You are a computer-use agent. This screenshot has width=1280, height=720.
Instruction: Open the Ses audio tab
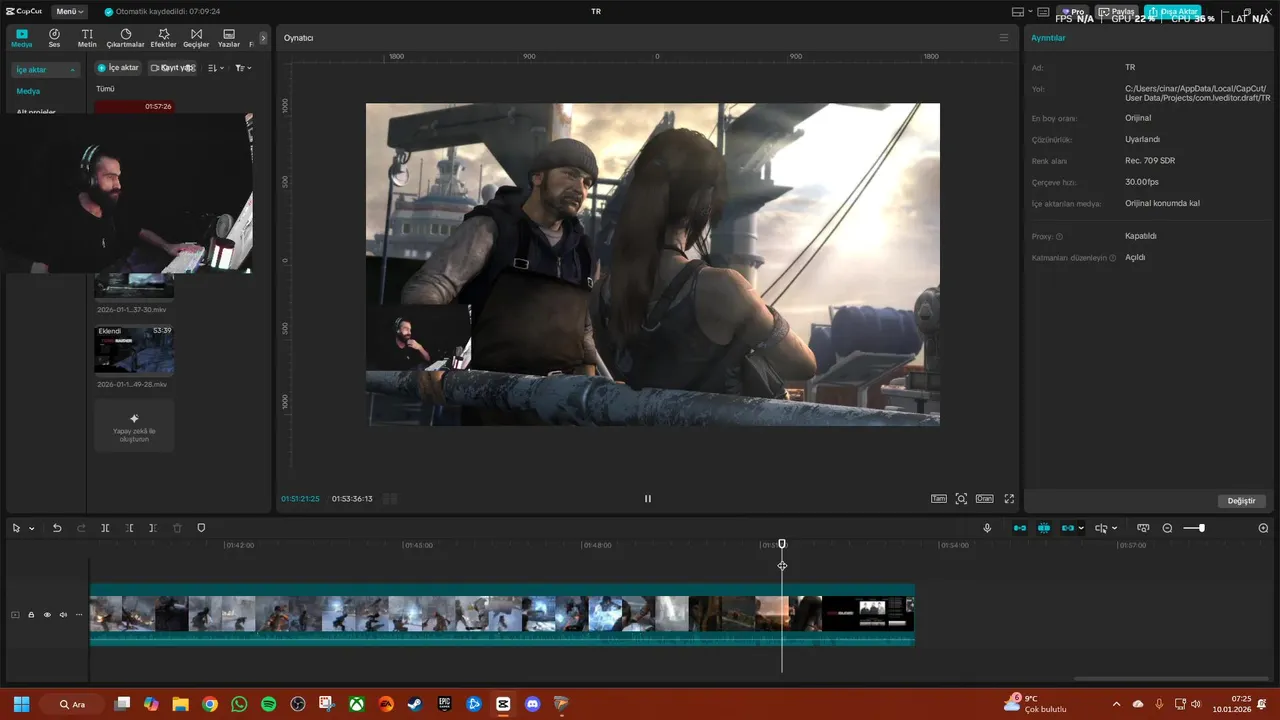(54, 38)
